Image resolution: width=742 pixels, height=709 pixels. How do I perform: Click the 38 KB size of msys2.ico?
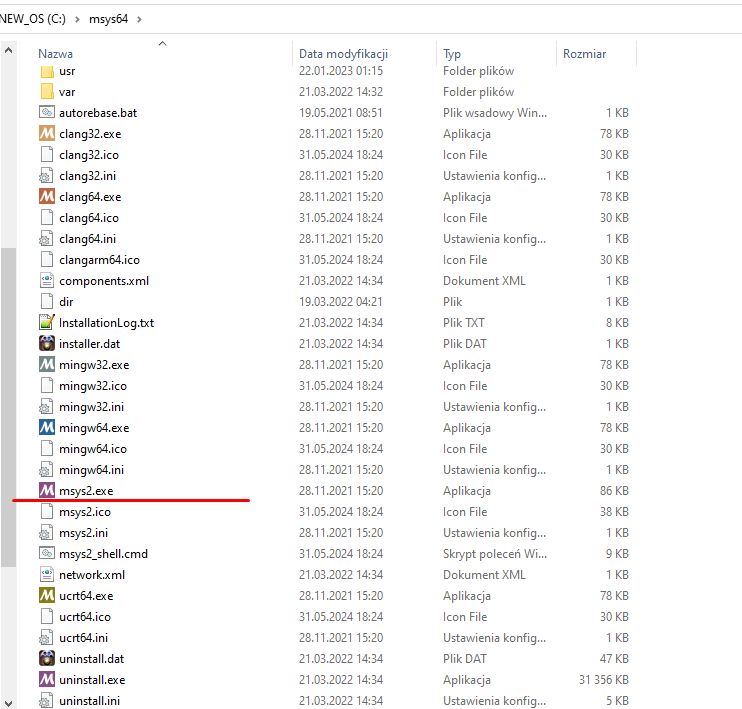click(614, 512)
